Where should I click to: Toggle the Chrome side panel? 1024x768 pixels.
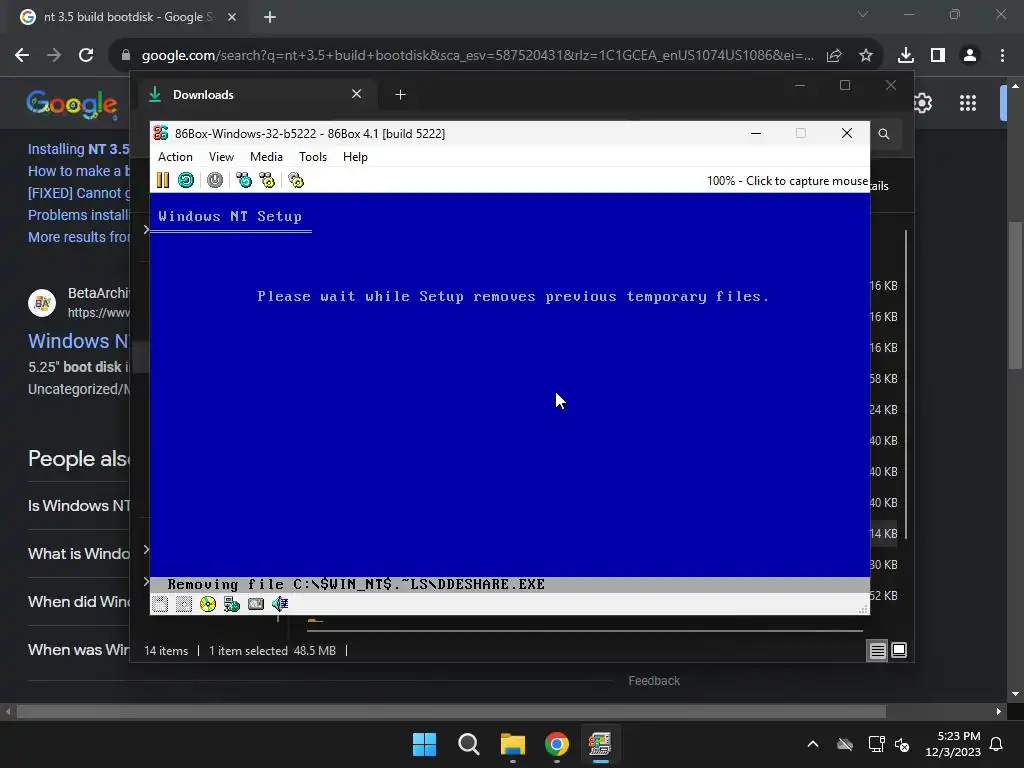(x=938, y=56)
